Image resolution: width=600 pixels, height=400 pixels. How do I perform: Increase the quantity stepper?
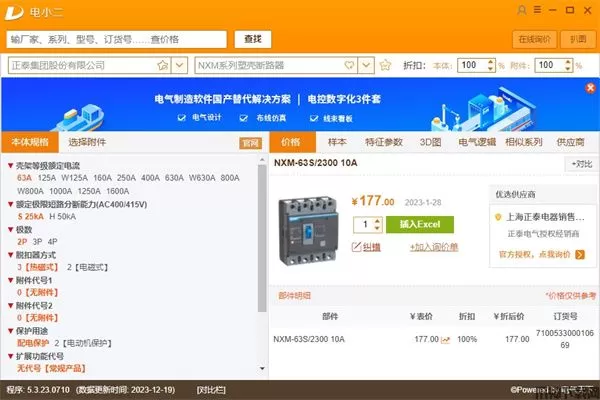pos(377,221)
